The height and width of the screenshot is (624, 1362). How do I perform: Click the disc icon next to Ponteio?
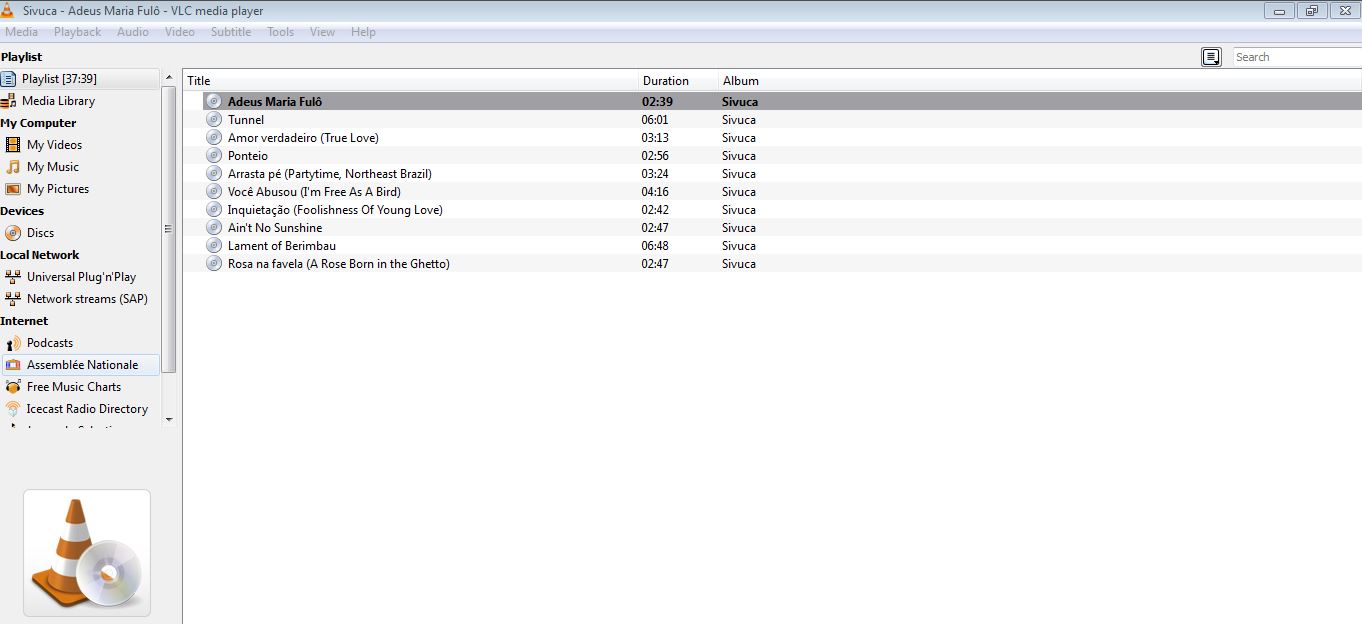pyautogui.click(x=213, y=155)
